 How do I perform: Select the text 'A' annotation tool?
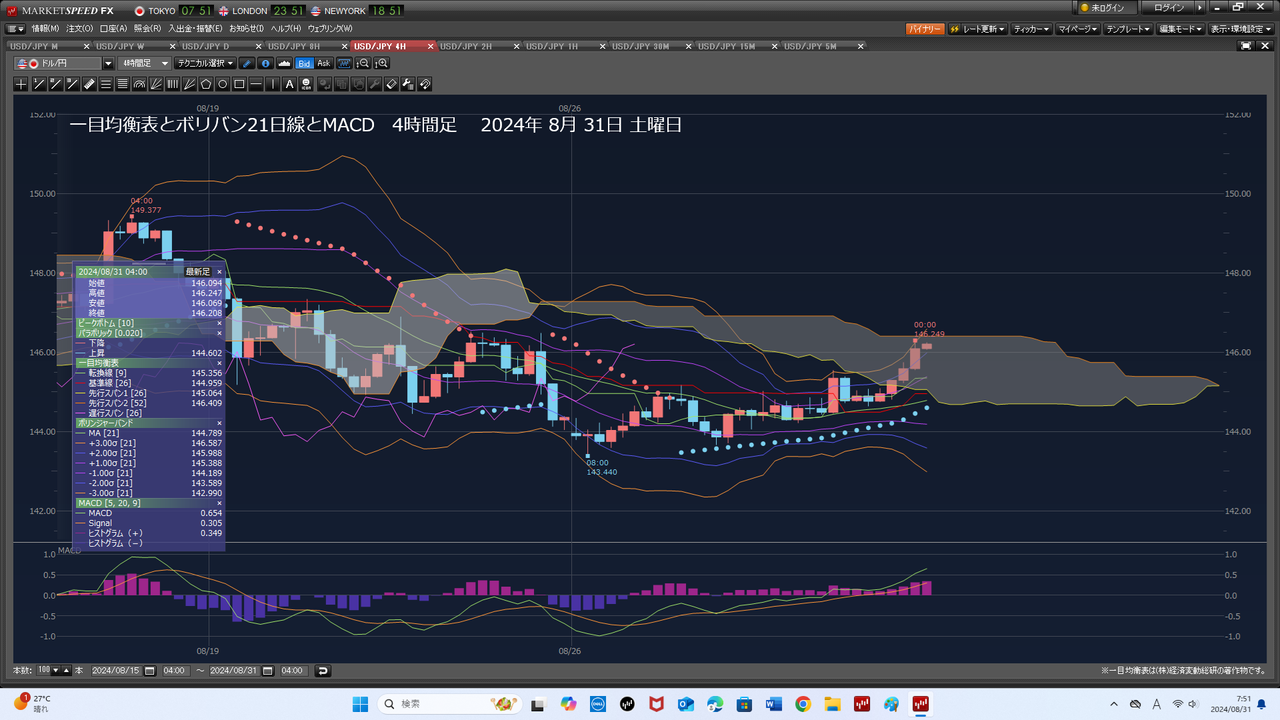(x=290, y=84)
